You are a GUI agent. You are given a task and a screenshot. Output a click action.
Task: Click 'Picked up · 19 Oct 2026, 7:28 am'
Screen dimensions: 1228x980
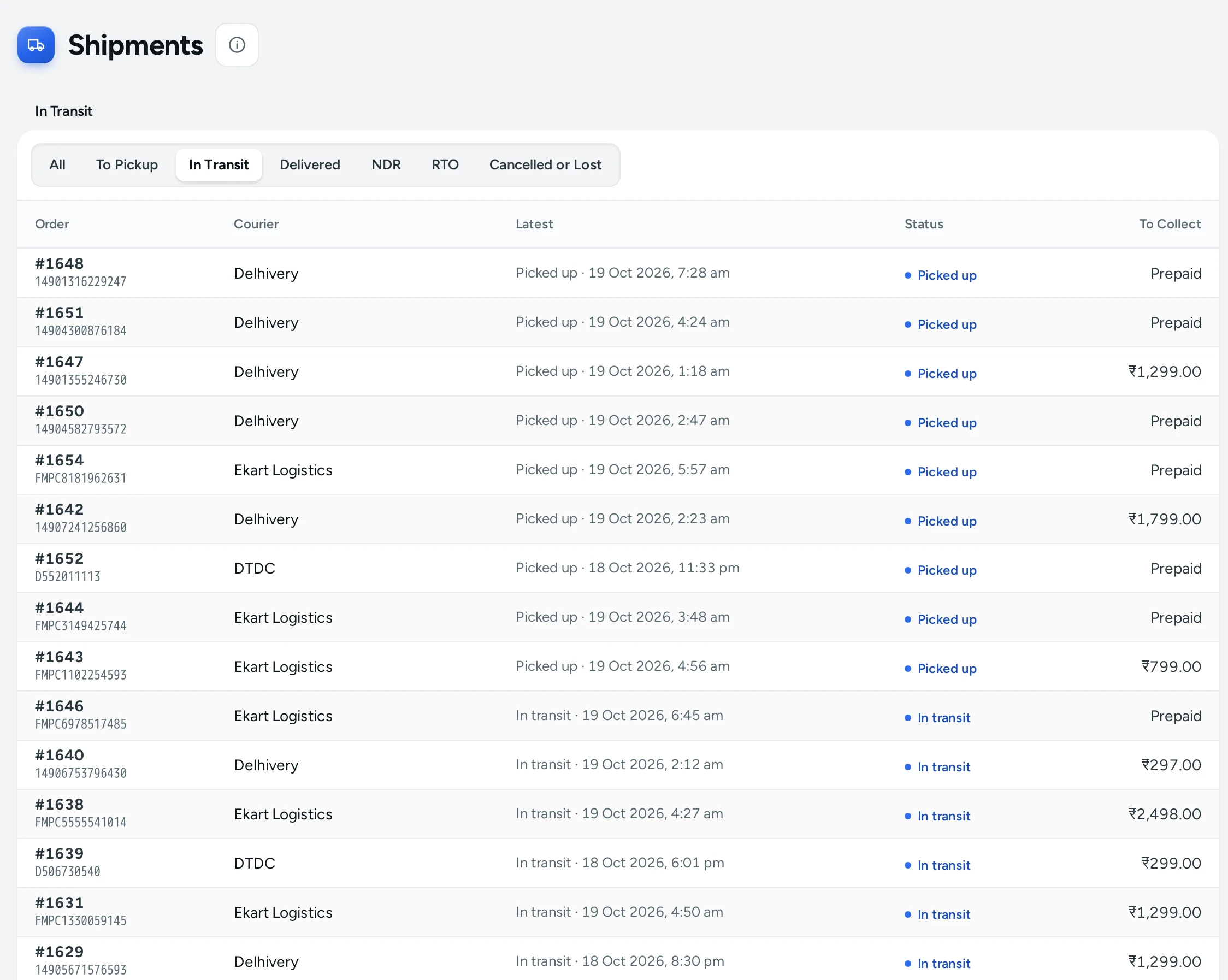pos(623,273)
